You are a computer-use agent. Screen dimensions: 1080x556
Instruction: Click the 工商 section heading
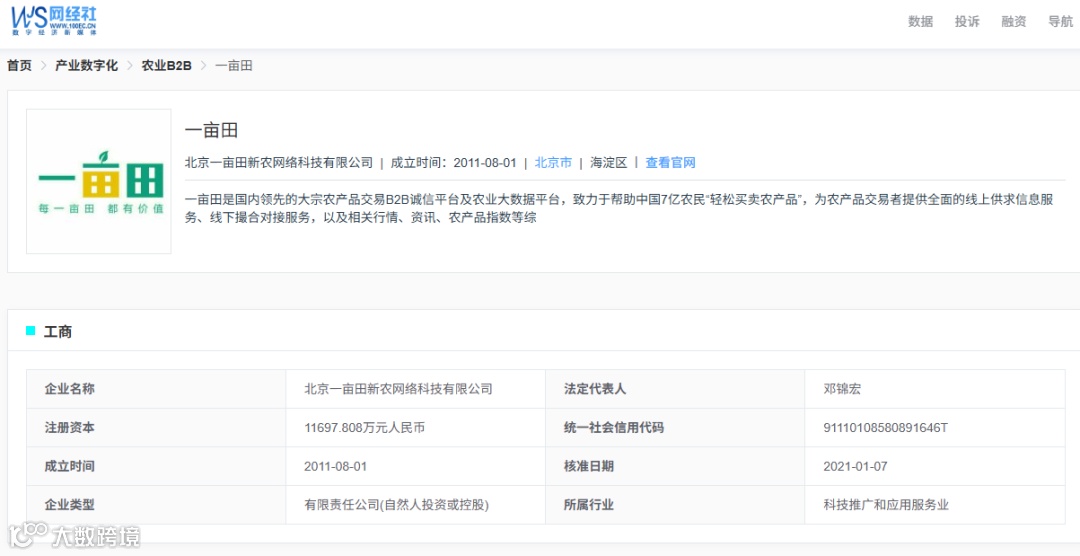[x=58, y=332]
